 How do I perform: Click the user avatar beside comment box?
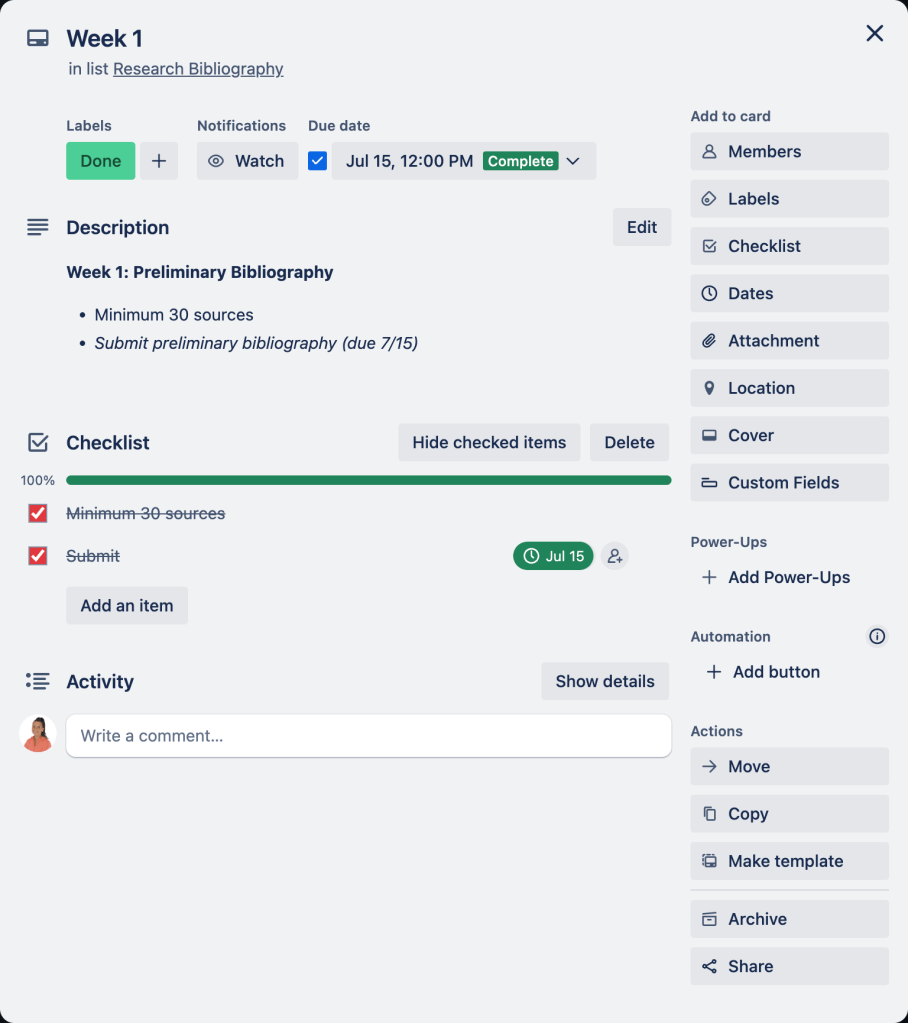coord(37,734)
